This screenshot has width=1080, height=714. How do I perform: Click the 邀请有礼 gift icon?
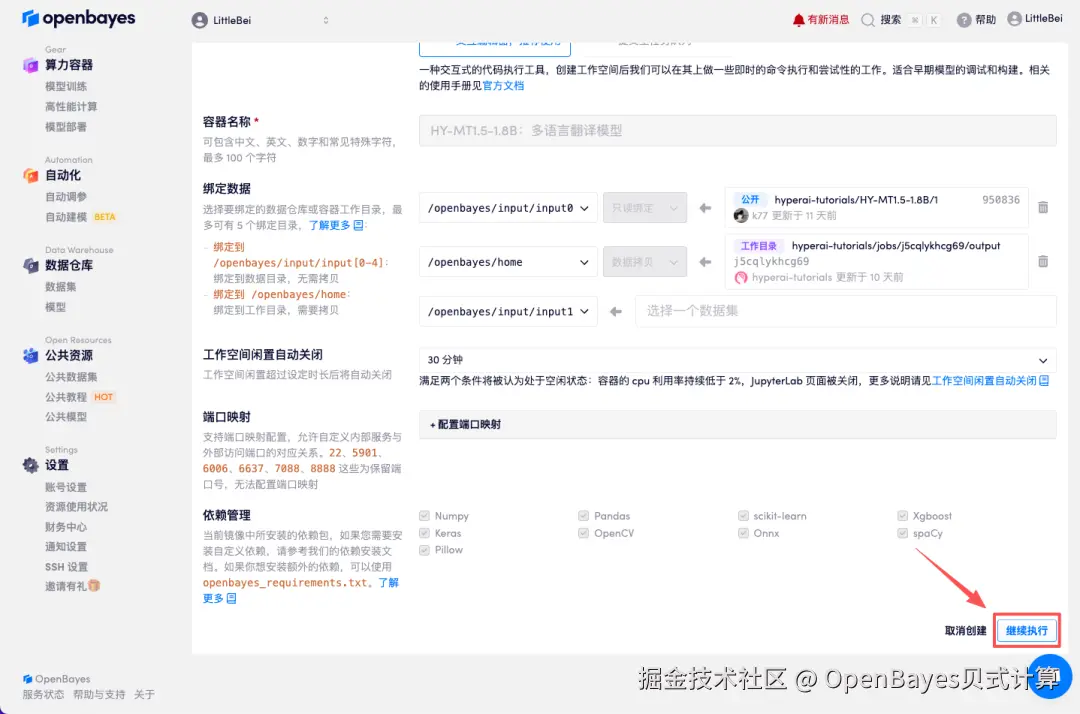point(94,586)
